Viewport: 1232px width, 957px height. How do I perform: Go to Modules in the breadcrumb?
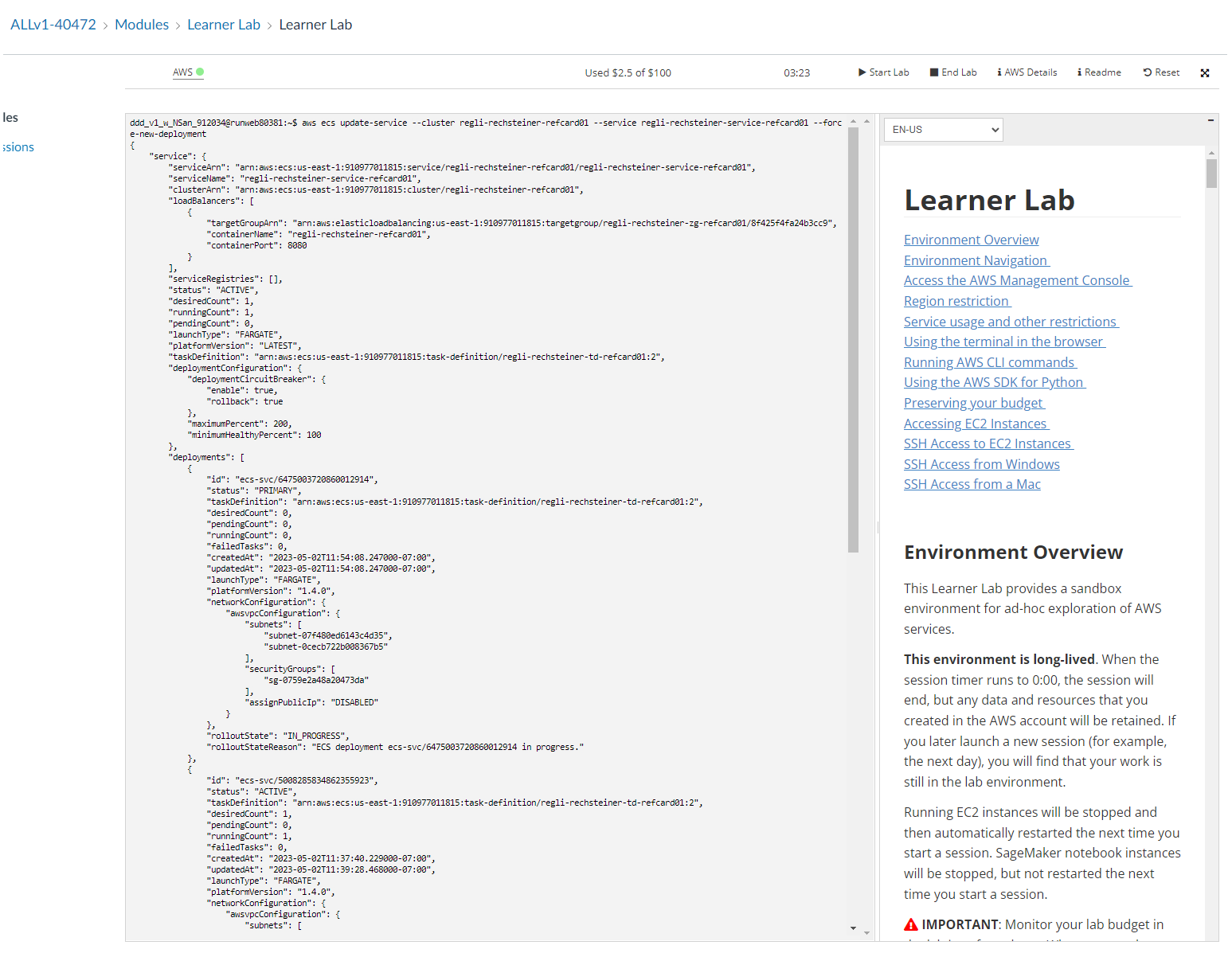pyautogui.click(x=142, y=25)
